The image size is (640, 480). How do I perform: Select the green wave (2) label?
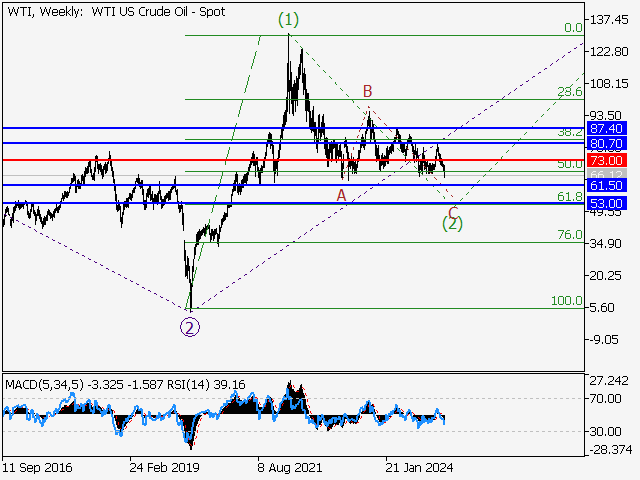453,224
